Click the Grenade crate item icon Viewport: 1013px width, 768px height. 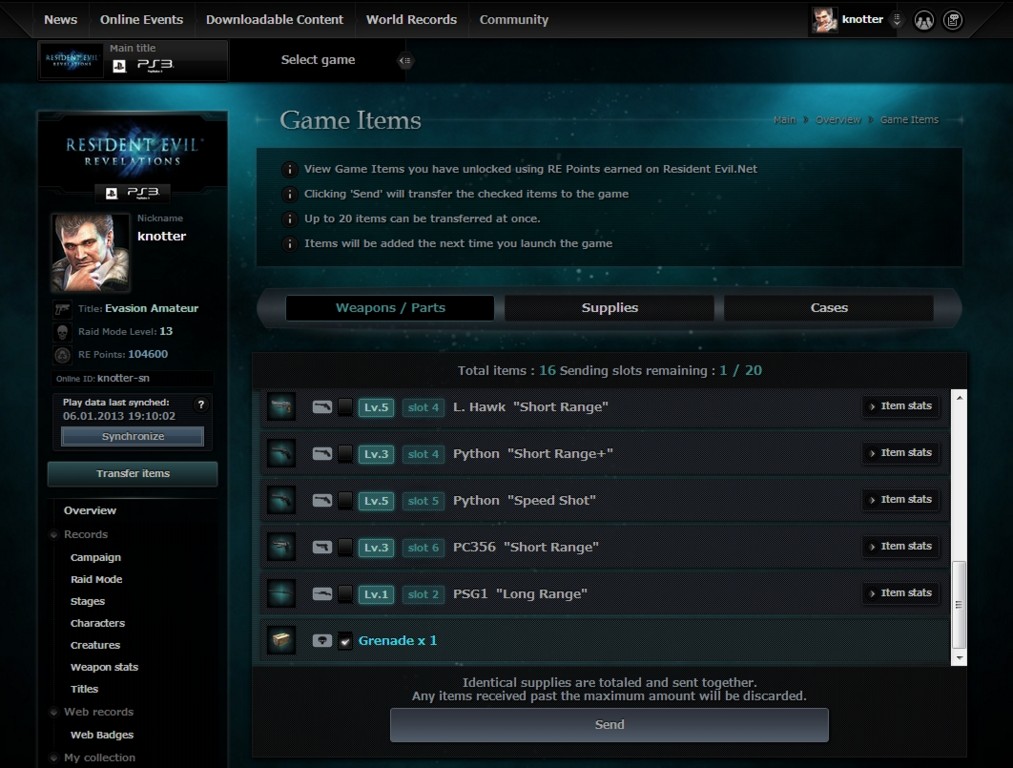click(x=282, y=641)
